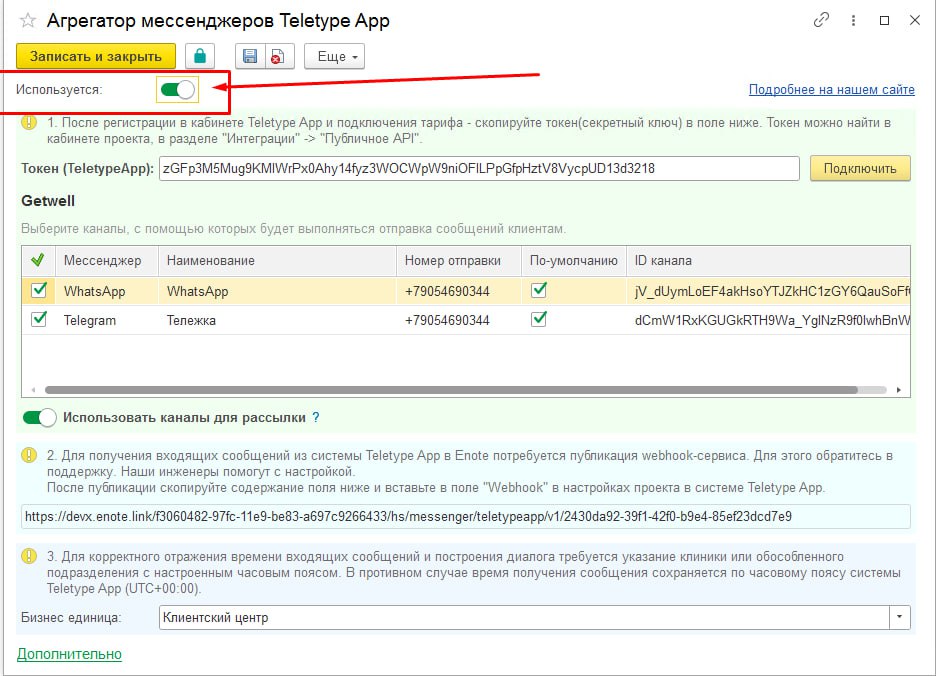Viewport: 936px width, 676px height.
Task: Open help question mark for mailing channels
Action: click(316, 417)
